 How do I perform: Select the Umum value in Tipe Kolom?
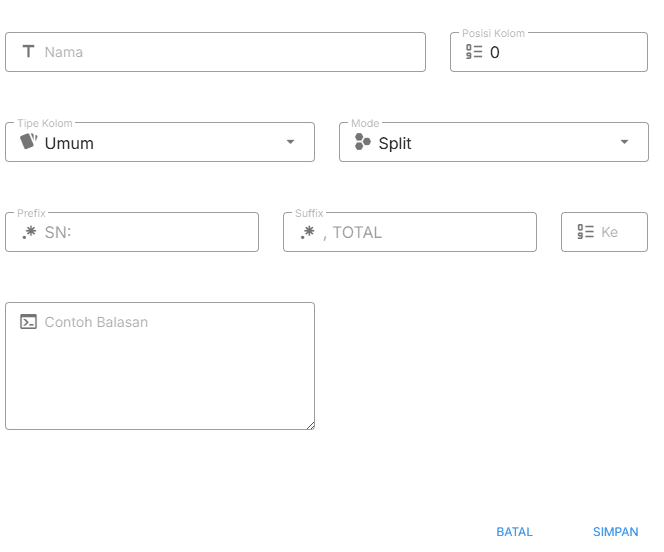pyautogui.click(x=70, y=143)
